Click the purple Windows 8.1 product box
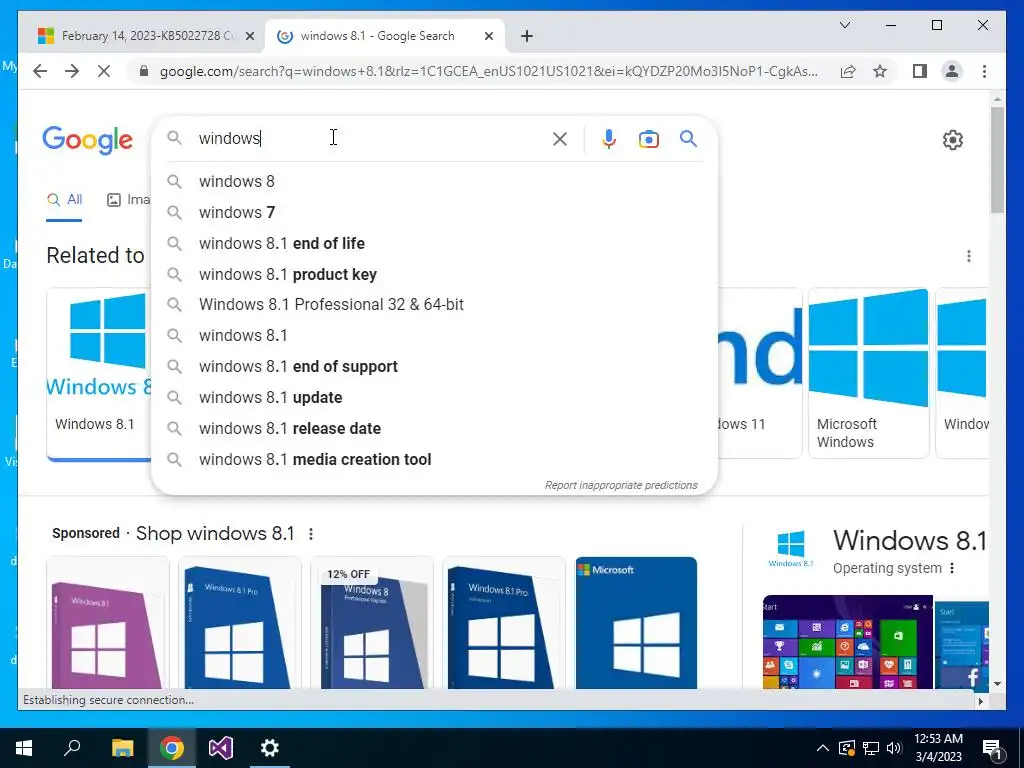1024x768 pixels. click(108, 623)
